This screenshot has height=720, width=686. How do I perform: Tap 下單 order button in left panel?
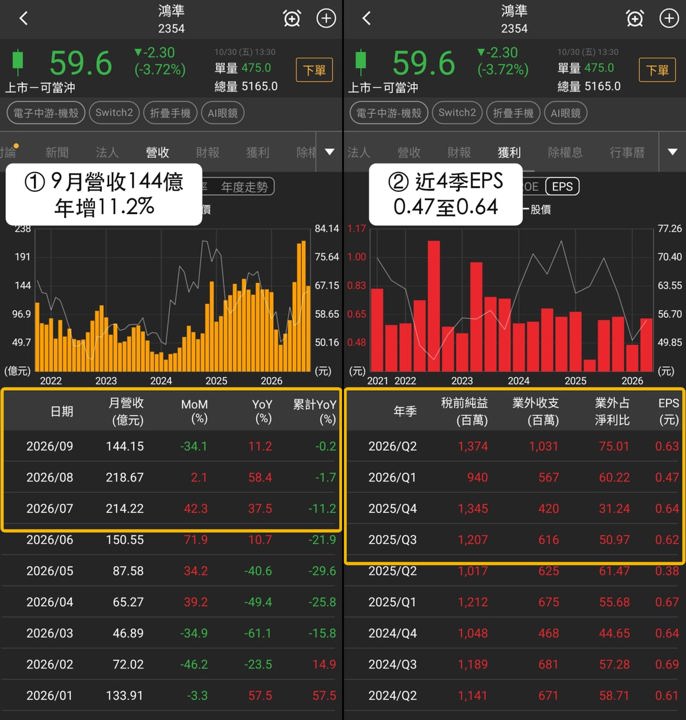(x=315, y=70)
